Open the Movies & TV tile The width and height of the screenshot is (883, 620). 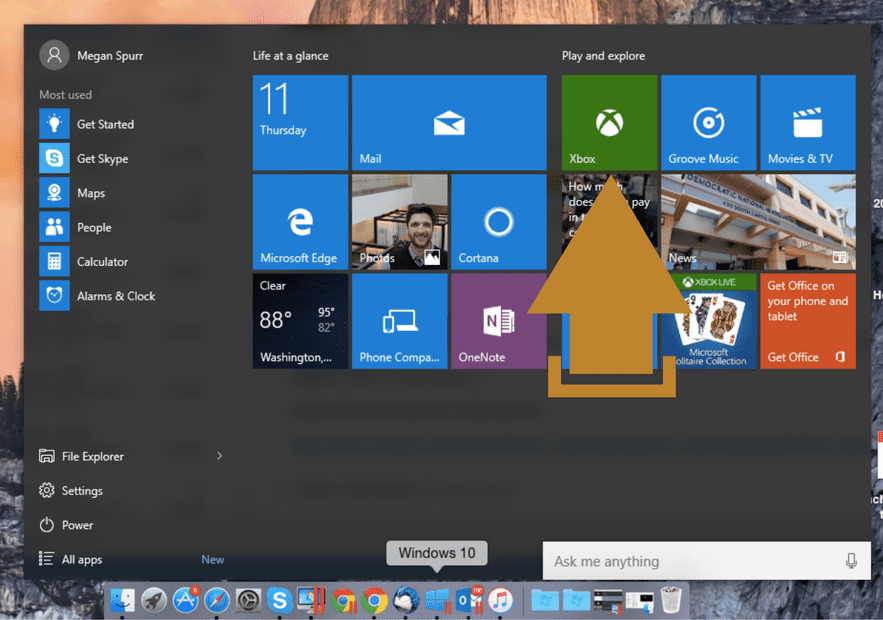[x=808, y=122]
